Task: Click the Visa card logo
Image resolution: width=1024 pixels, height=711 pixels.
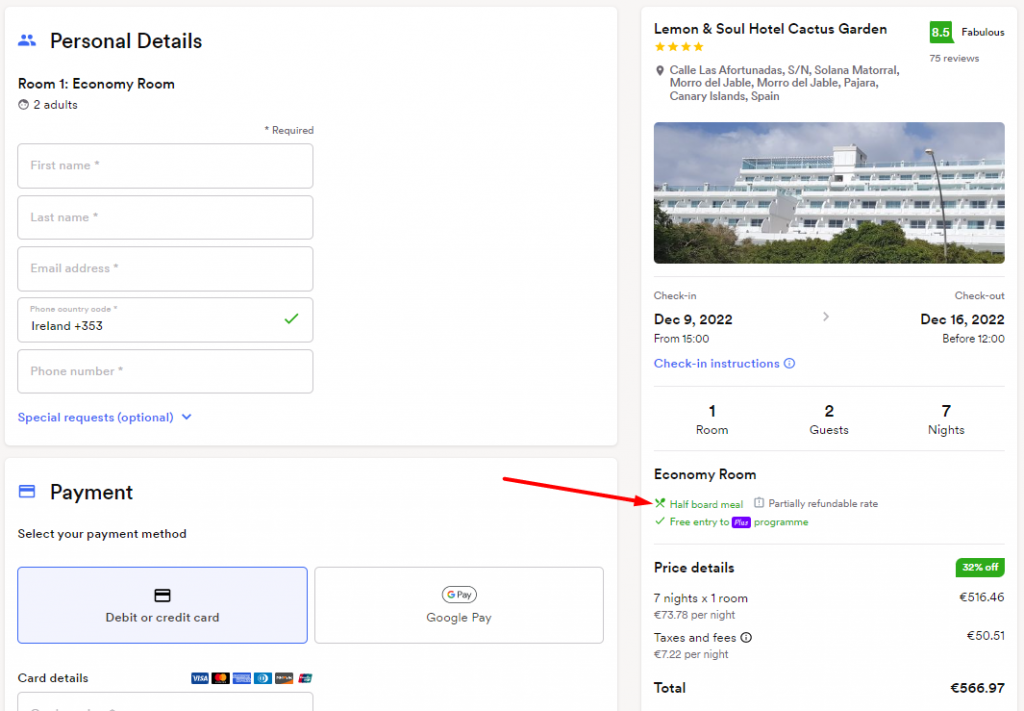Action: click(x=200, y=678)
